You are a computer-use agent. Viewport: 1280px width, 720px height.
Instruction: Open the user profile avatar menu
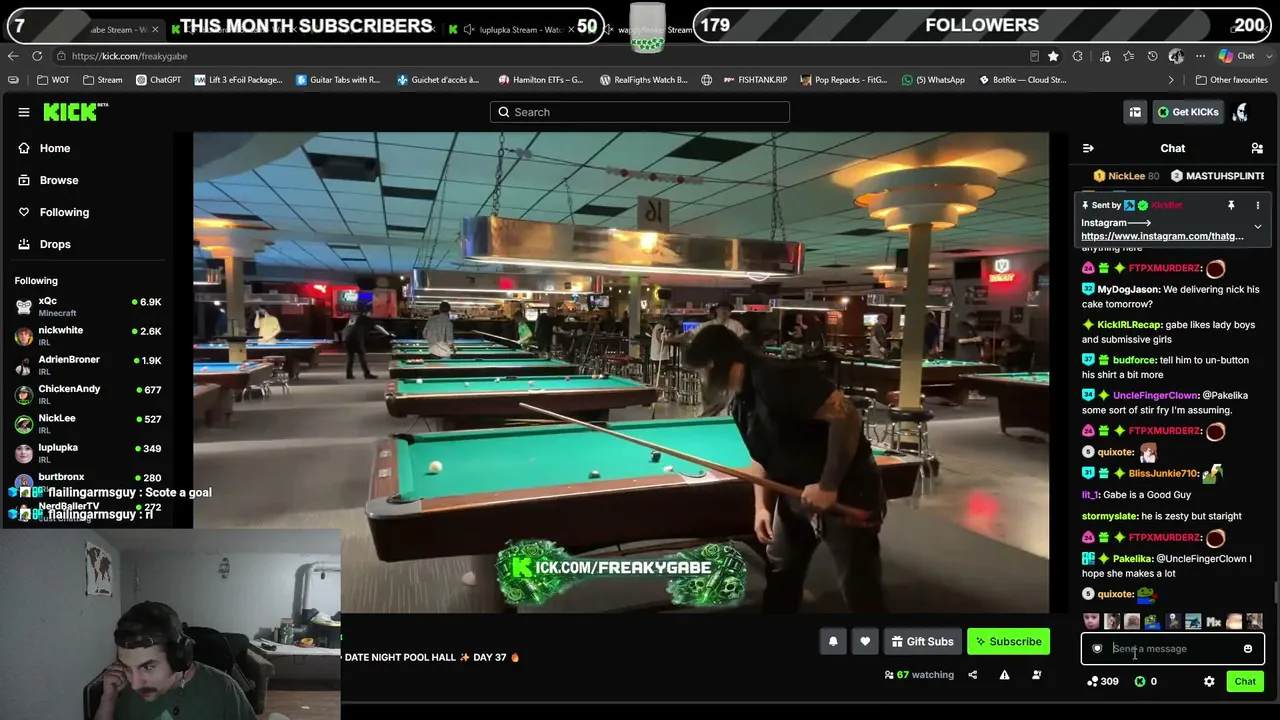click(x=1241, y=112)
